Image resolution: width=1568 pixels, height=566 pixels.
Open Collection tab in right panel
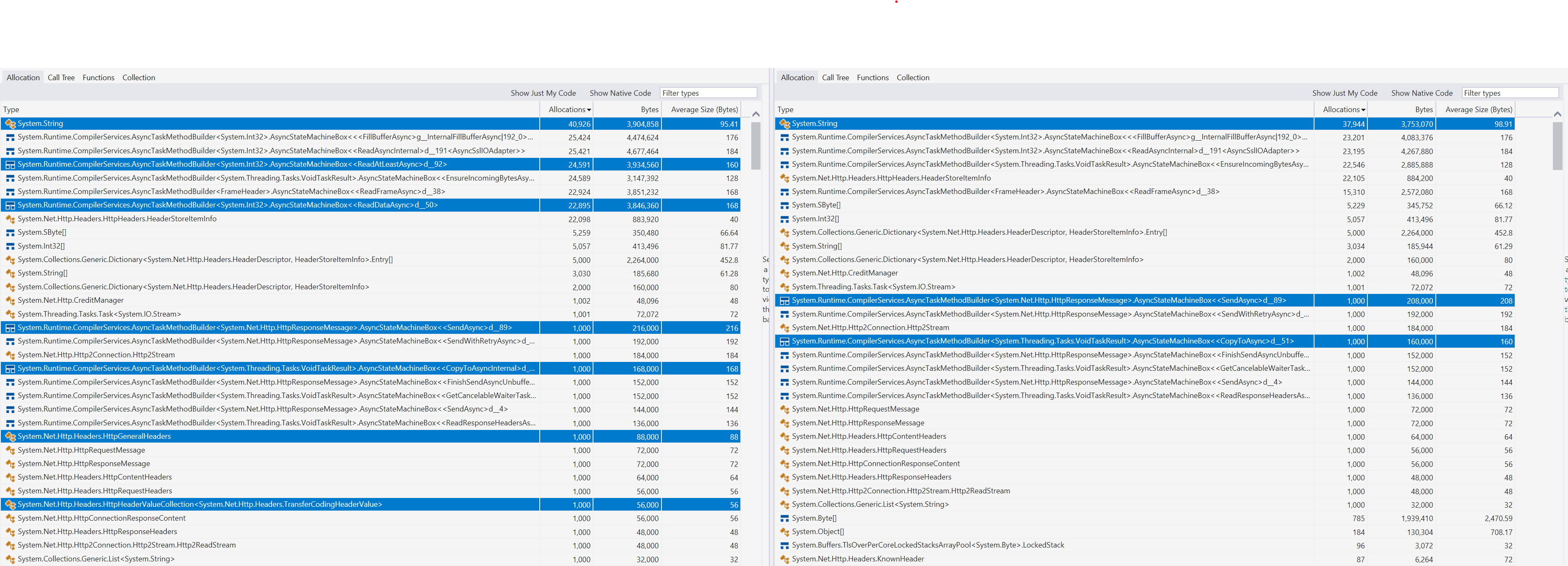pos(913,77)
